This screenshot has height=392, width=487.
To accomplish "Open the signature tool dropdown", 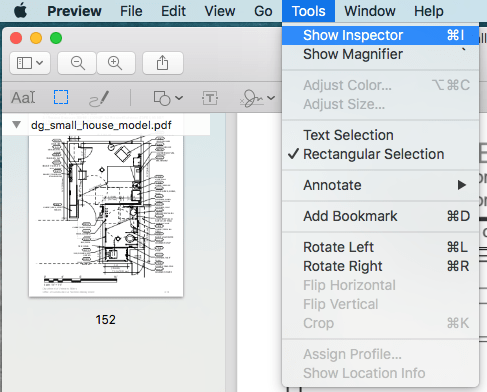I will click(x=257, y=98).
